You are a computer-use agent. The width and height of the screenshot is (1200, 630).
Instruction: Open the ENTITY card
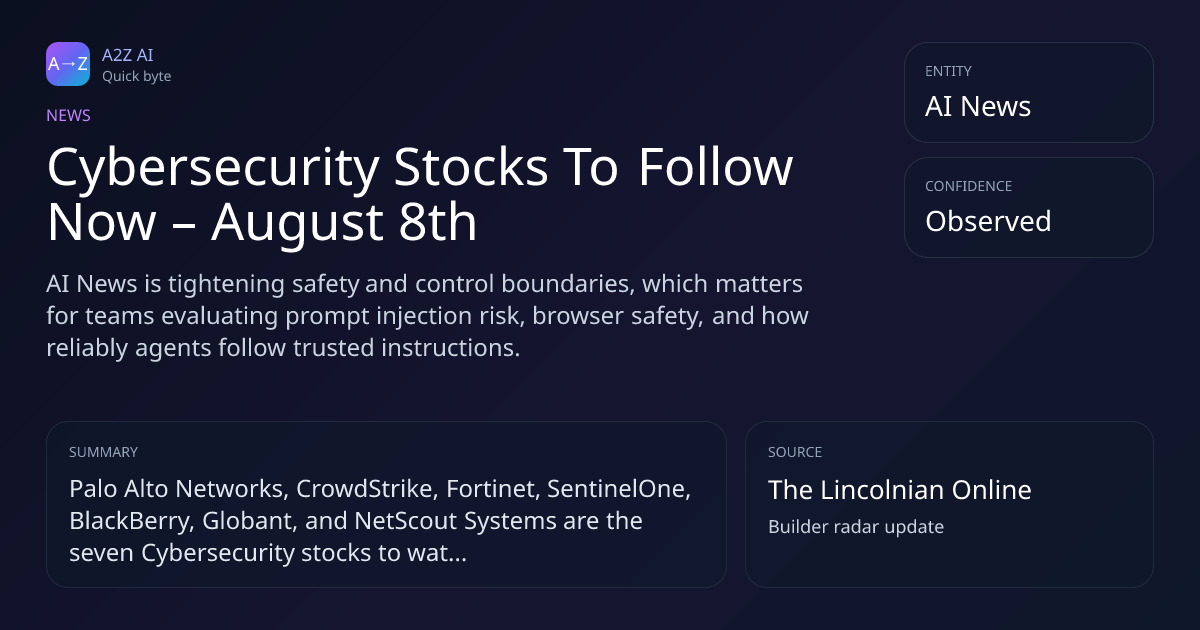(1028, 92)
